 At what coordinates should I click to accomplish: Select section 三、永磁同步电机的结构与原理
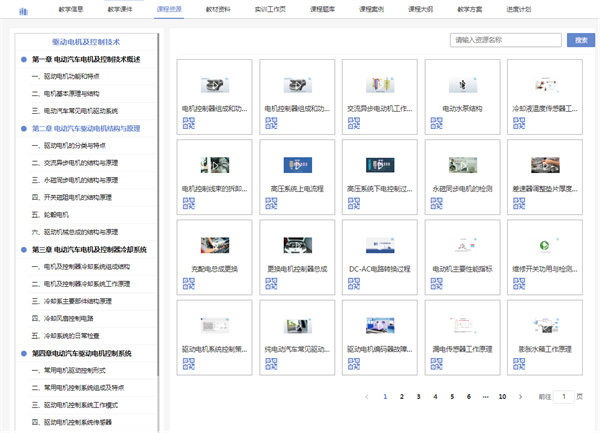coord(75,180)
